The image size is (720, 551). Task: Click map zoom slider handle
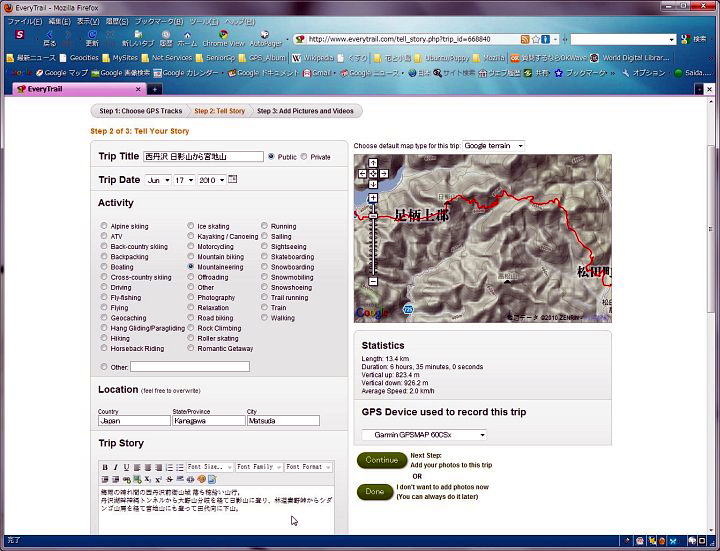pos(373,216)
